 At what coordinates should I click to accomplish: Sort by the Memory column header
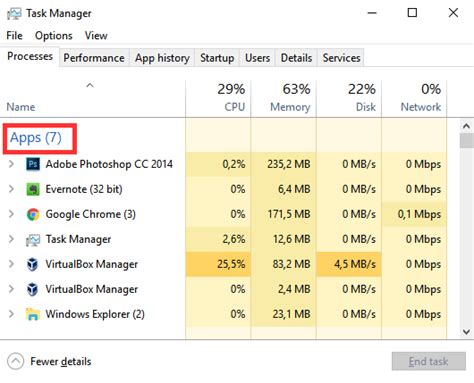(x=284, y=99)
